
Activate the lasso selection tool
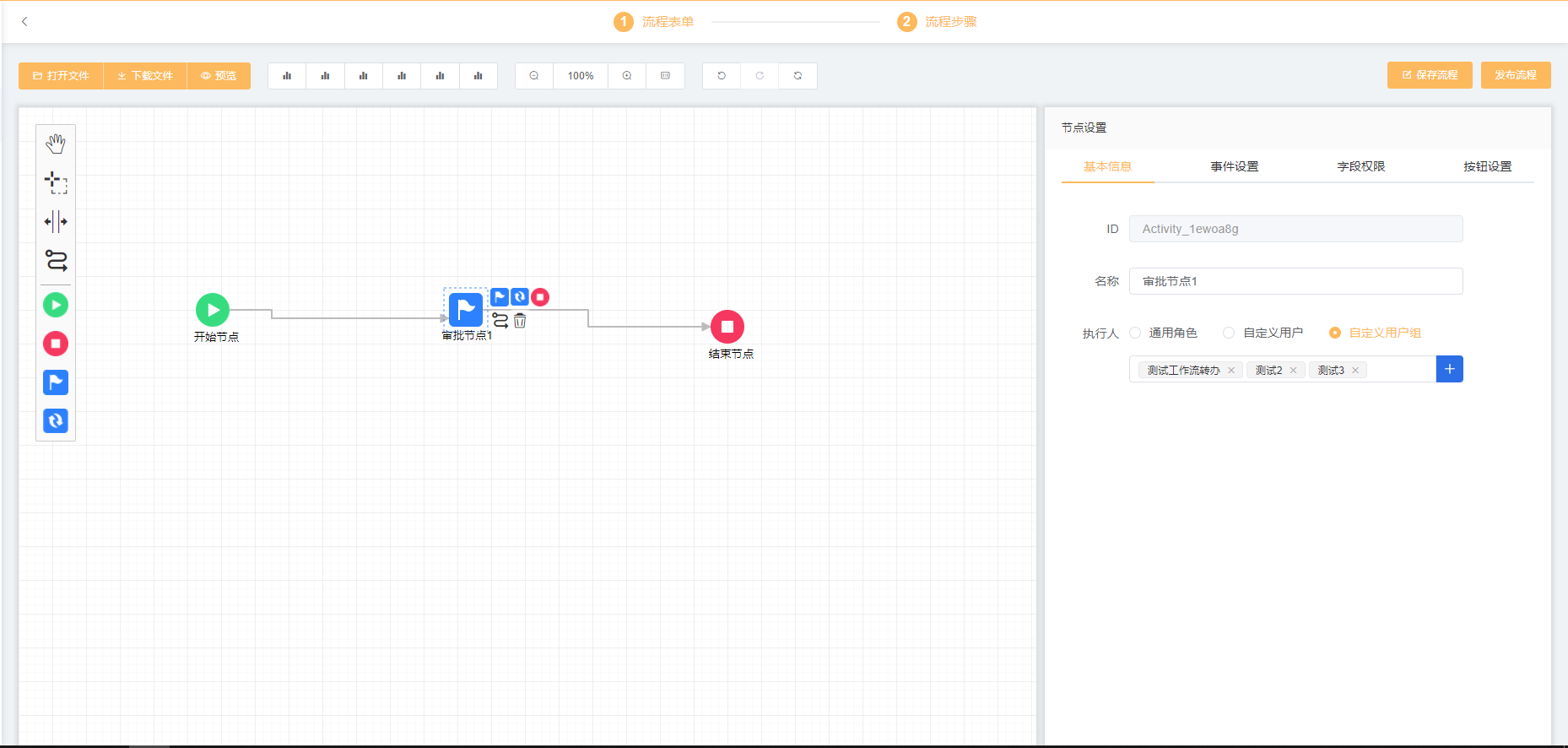pyautogui.click(x=56, y=183)
